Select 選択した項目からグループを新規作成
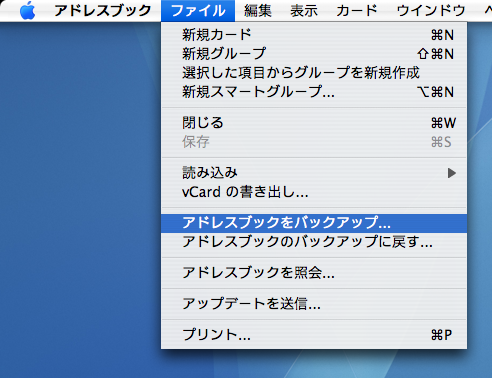Viewport: 492px width, 378px height. [314, 73]
